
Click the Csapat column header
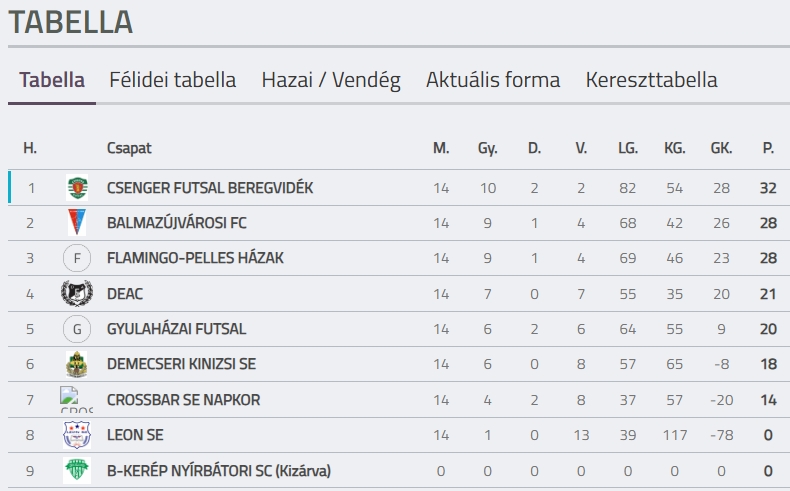tap(129, 148)
